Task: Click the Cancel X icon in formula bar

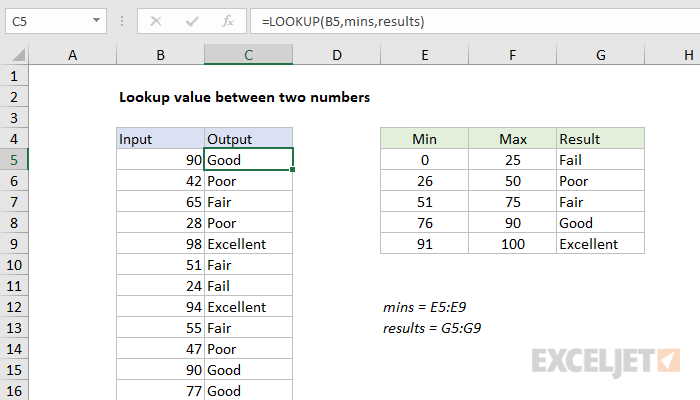Action: click(156, 21)
